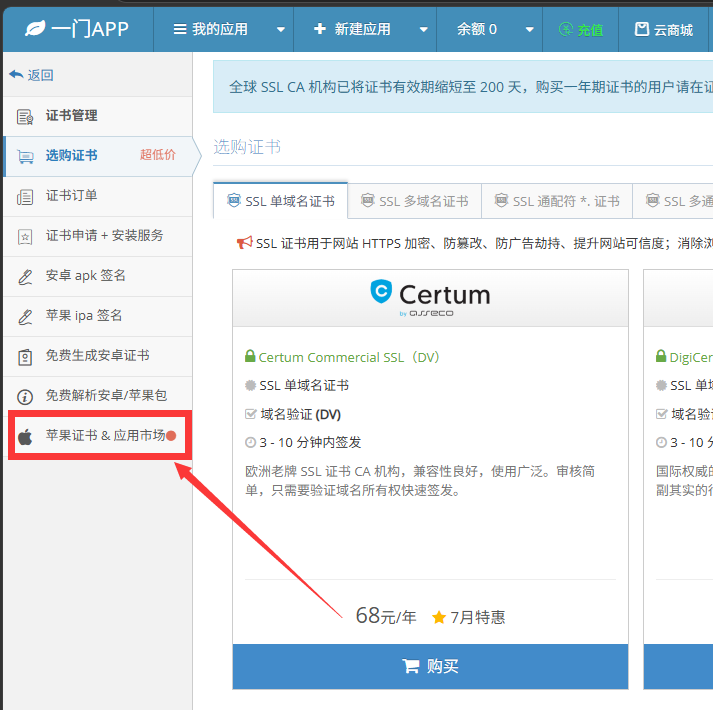
Task: Click the 充值 recharge link
Action: [581, 30]
